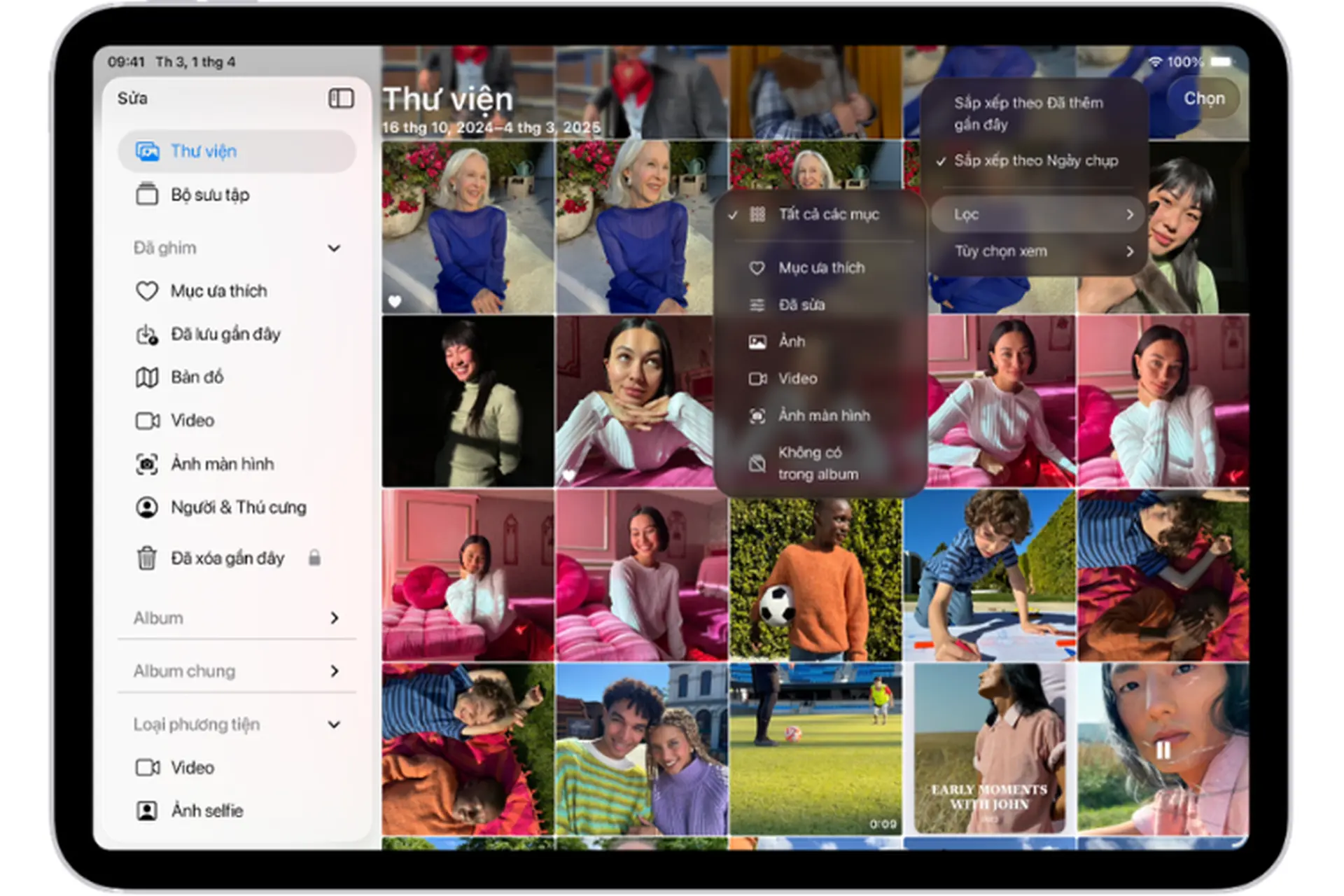
Task: Click the heart badge on first blue-dress photo
Action: pyautogui.click(x=395, y=301)
